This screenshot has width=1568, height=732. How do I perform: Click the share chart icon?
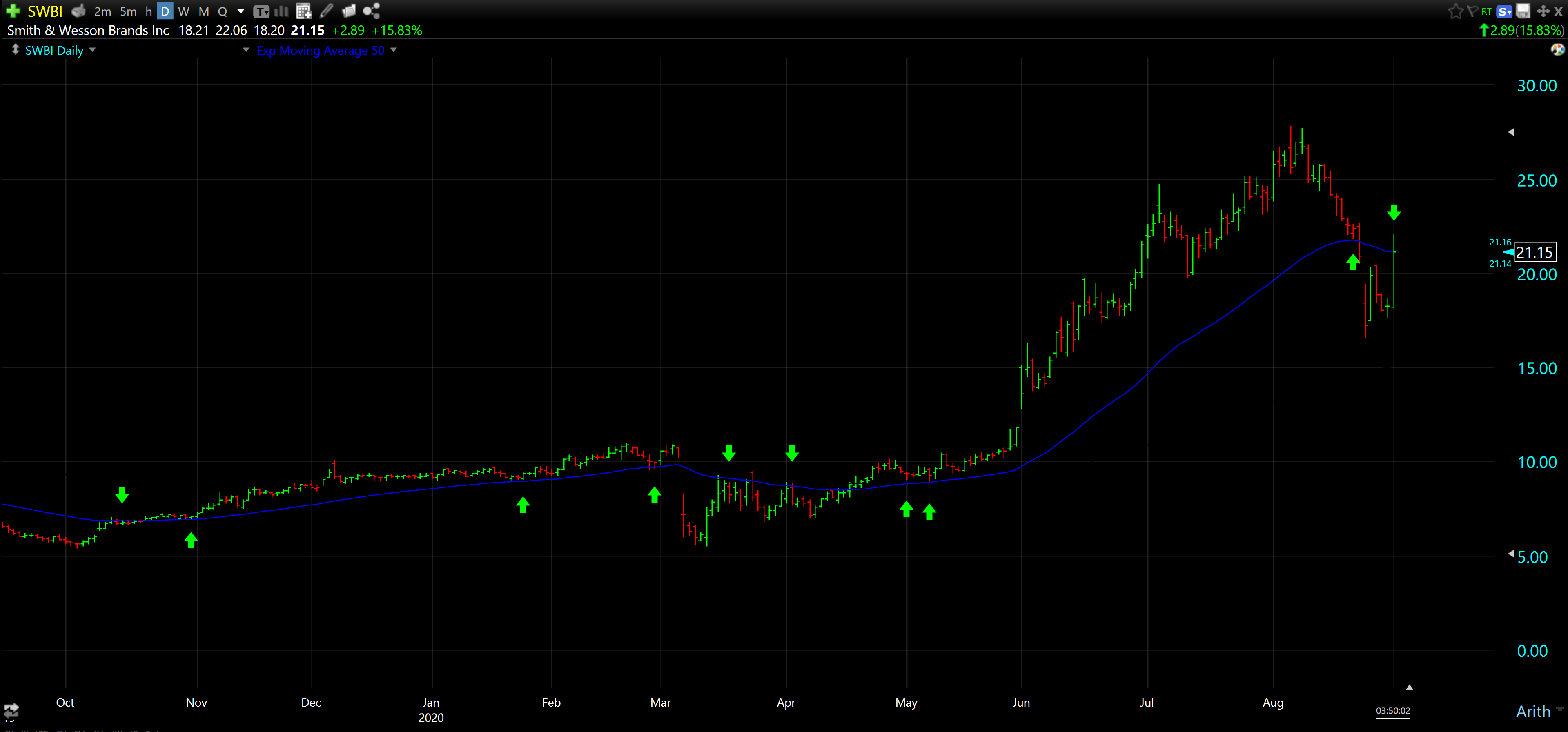pos(371,11)
